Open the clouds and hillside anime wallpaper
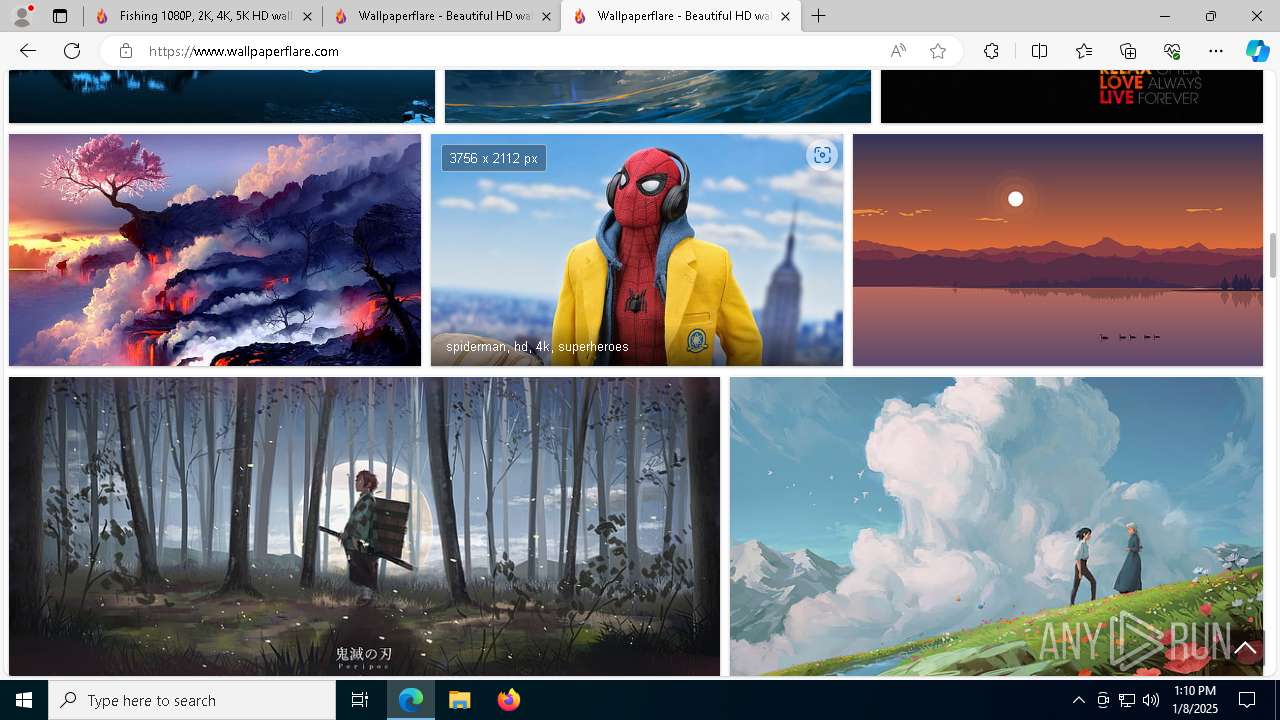The image size is (1280, 720). click(x=996, y=526)
